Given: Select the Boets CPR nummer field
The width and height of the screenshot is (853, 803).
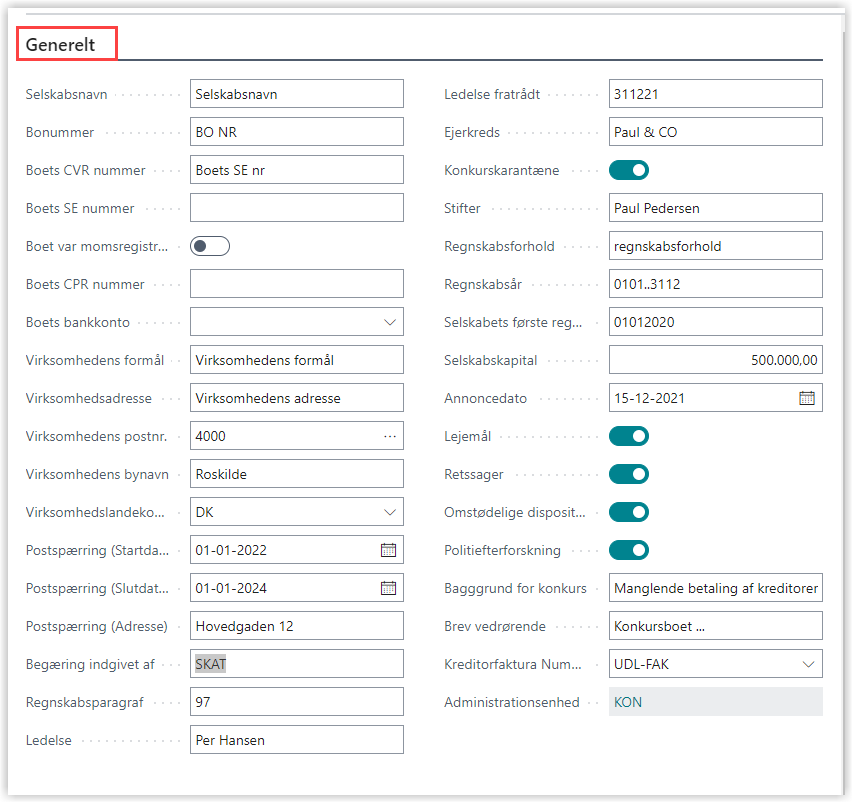Looking at the screenshot, I should pyautogui.click(x=296, y=284).
